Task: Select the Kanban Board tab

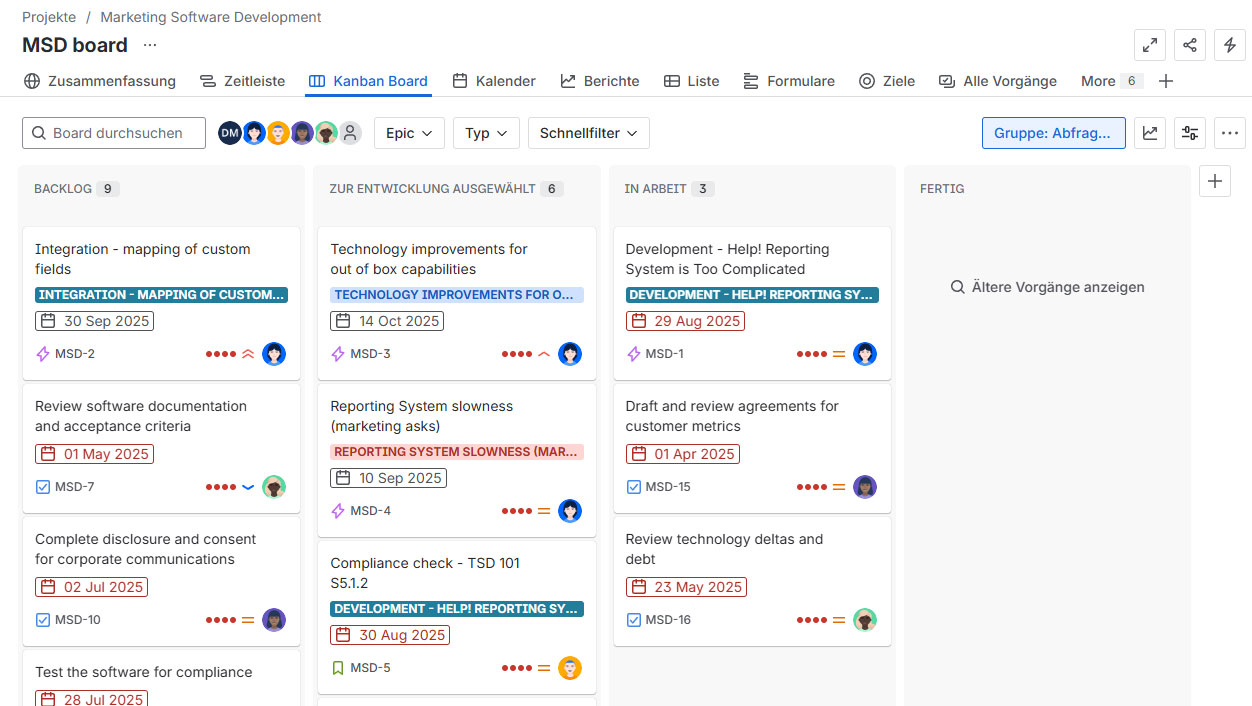Action: pyautogui.click(x=368, y=81)
